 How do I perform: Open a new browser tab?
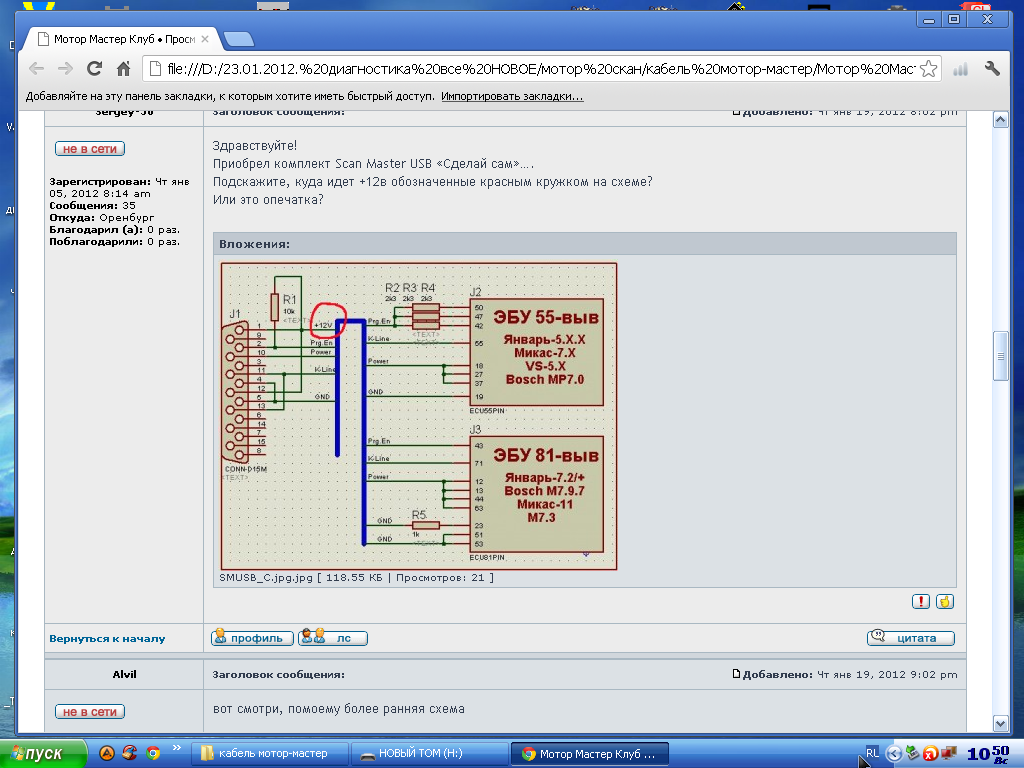(x=239, y=39)
